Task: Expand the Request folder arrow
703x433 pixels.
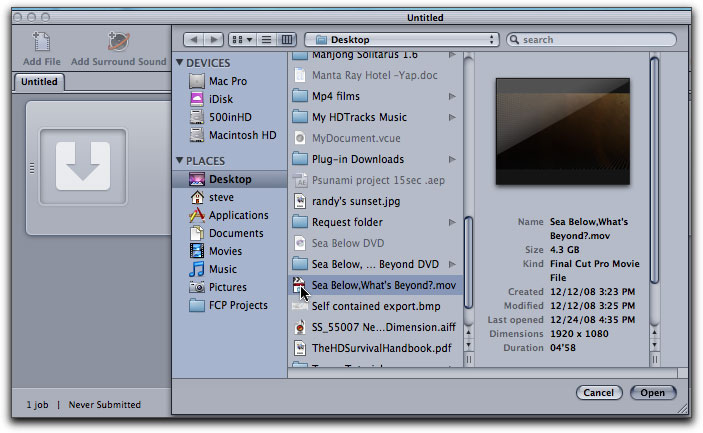Action: pyautogui.click(x=452, y=222)
